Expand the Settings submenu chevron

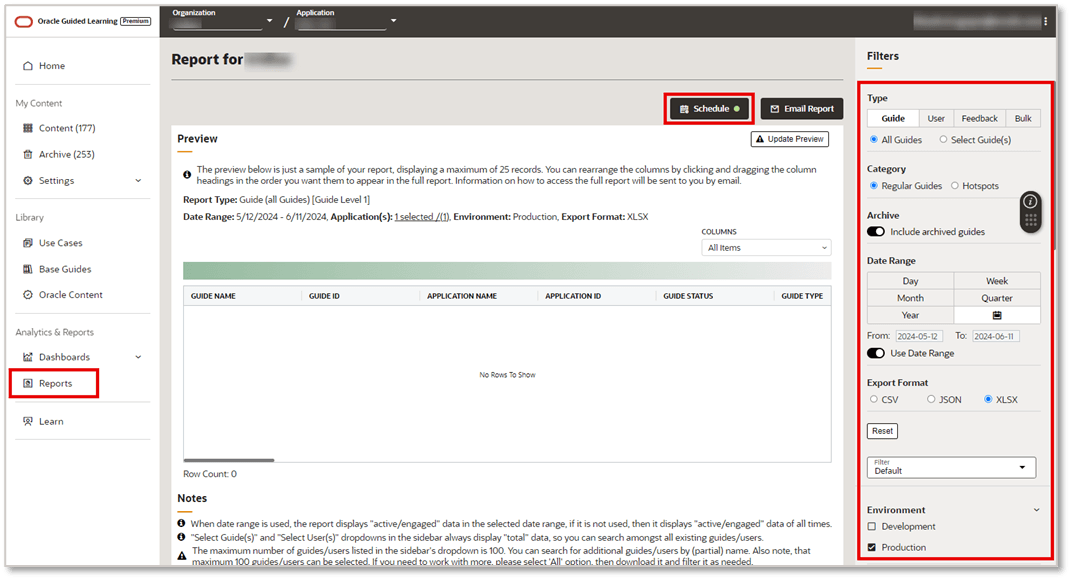(x=138, y=181)
